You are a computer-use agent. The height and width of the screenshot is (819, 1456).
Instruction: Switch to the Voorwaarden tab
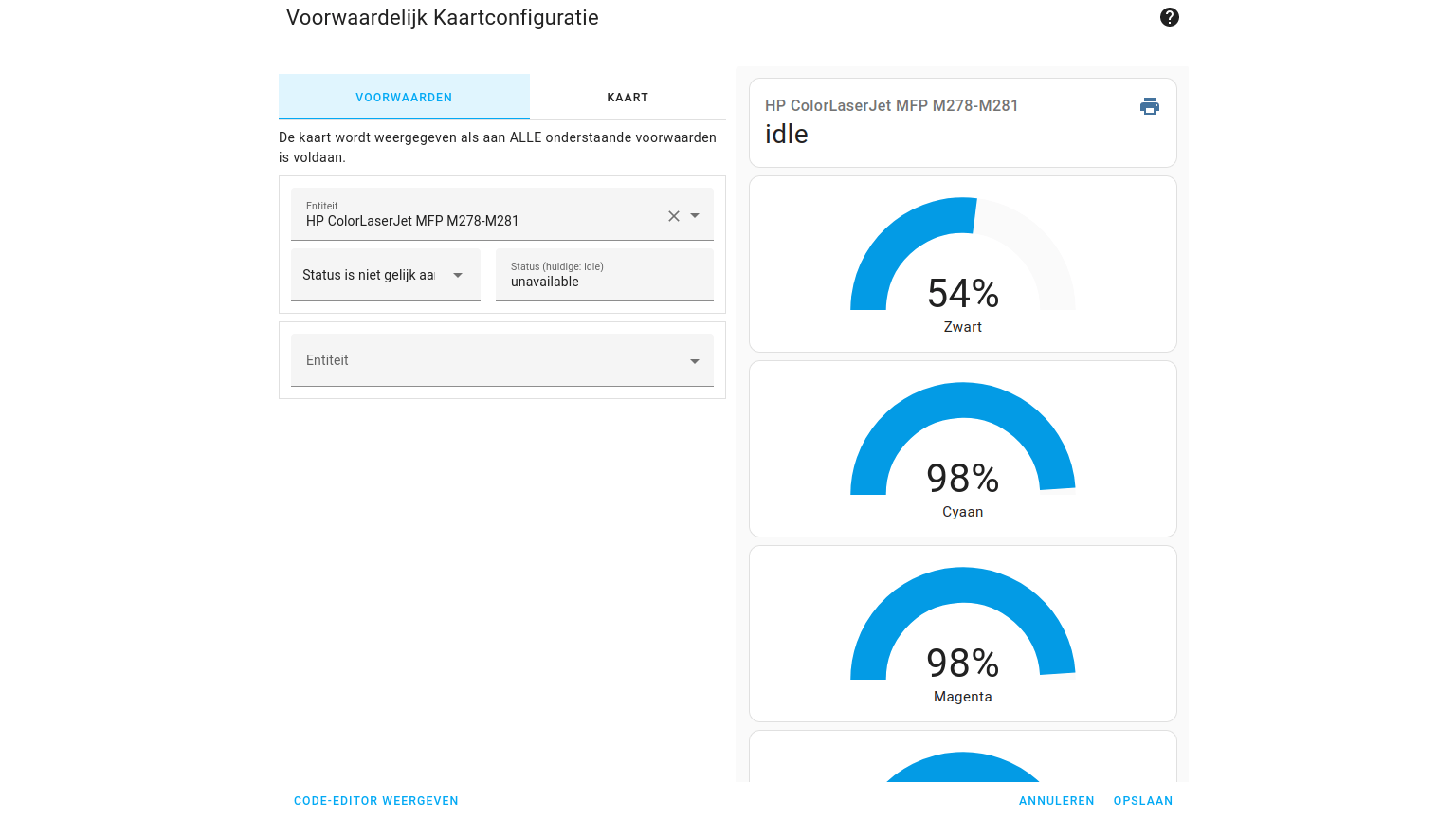(x=404, y=97)
